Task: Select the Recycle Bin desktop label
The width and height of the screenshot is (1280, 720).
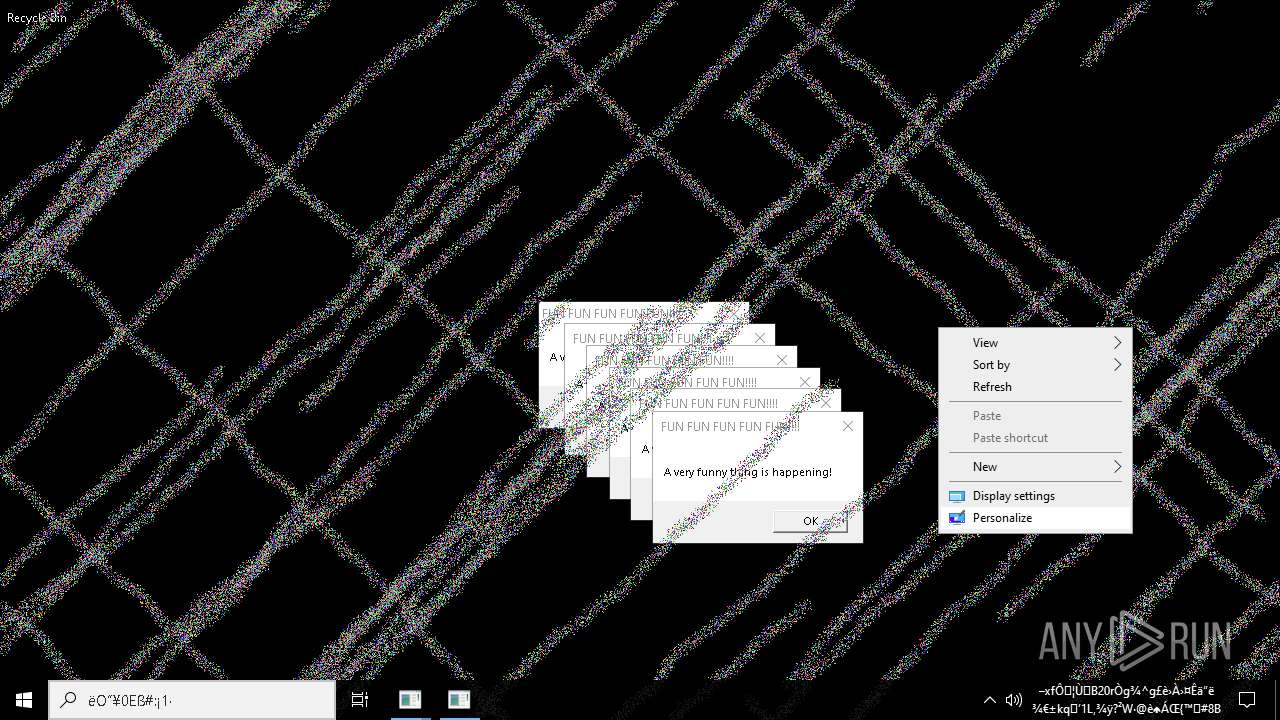Action: pos(37,18)
